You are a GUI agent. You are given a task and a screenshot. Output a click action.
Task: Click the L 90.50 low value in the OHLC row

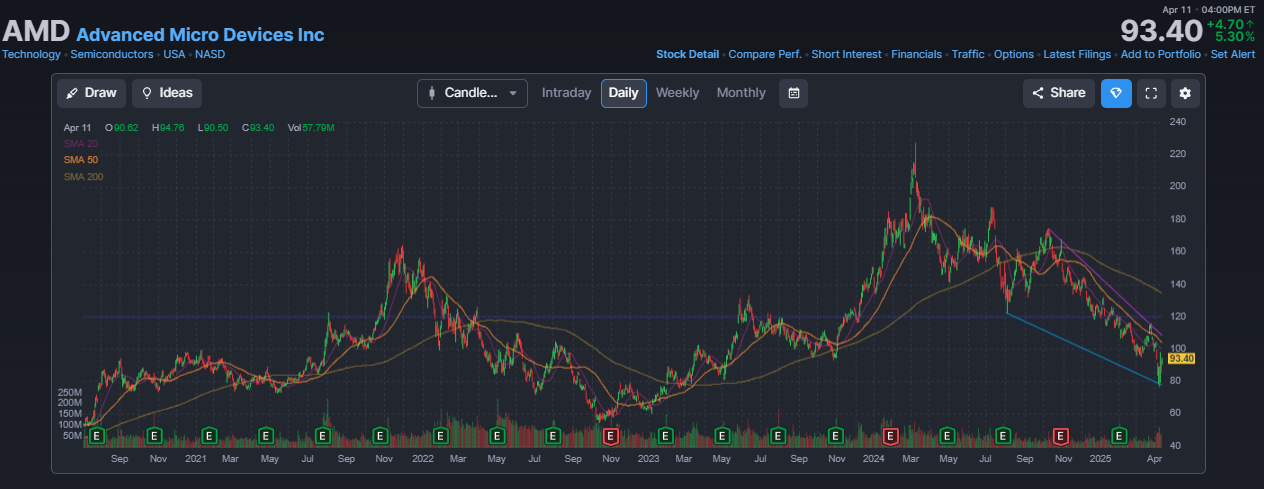coord(214,128)
